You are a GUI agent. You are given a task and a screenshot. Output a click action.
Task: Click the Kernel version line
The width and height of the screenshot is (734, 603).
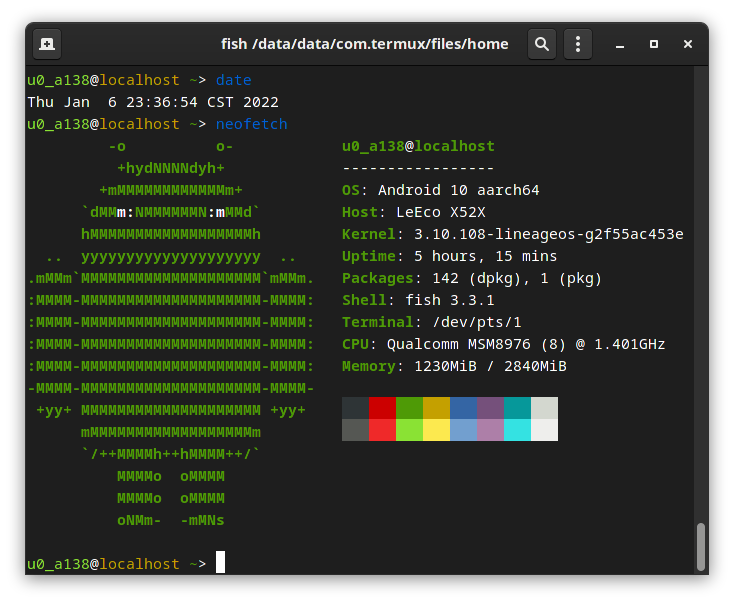[x=512, y=234]
